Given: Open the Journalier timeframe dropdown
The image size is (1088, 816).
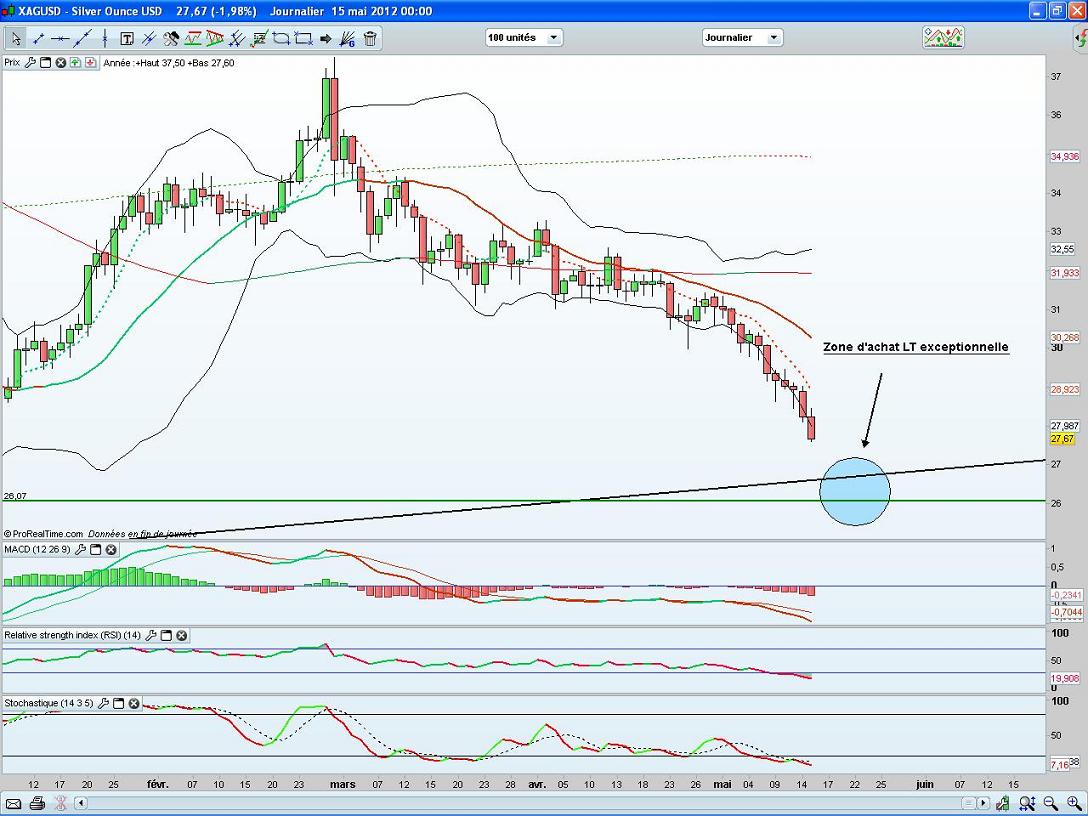Looking at the screenshot, I should [x=742, y=38].
